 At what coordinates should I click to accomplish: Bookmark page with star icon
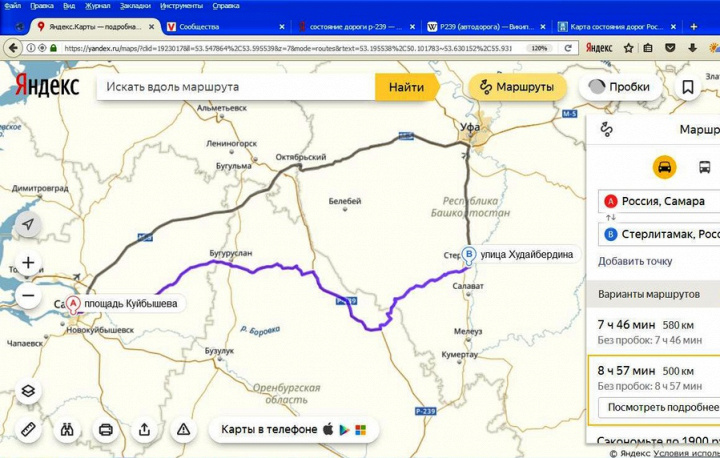pos(628,48)
